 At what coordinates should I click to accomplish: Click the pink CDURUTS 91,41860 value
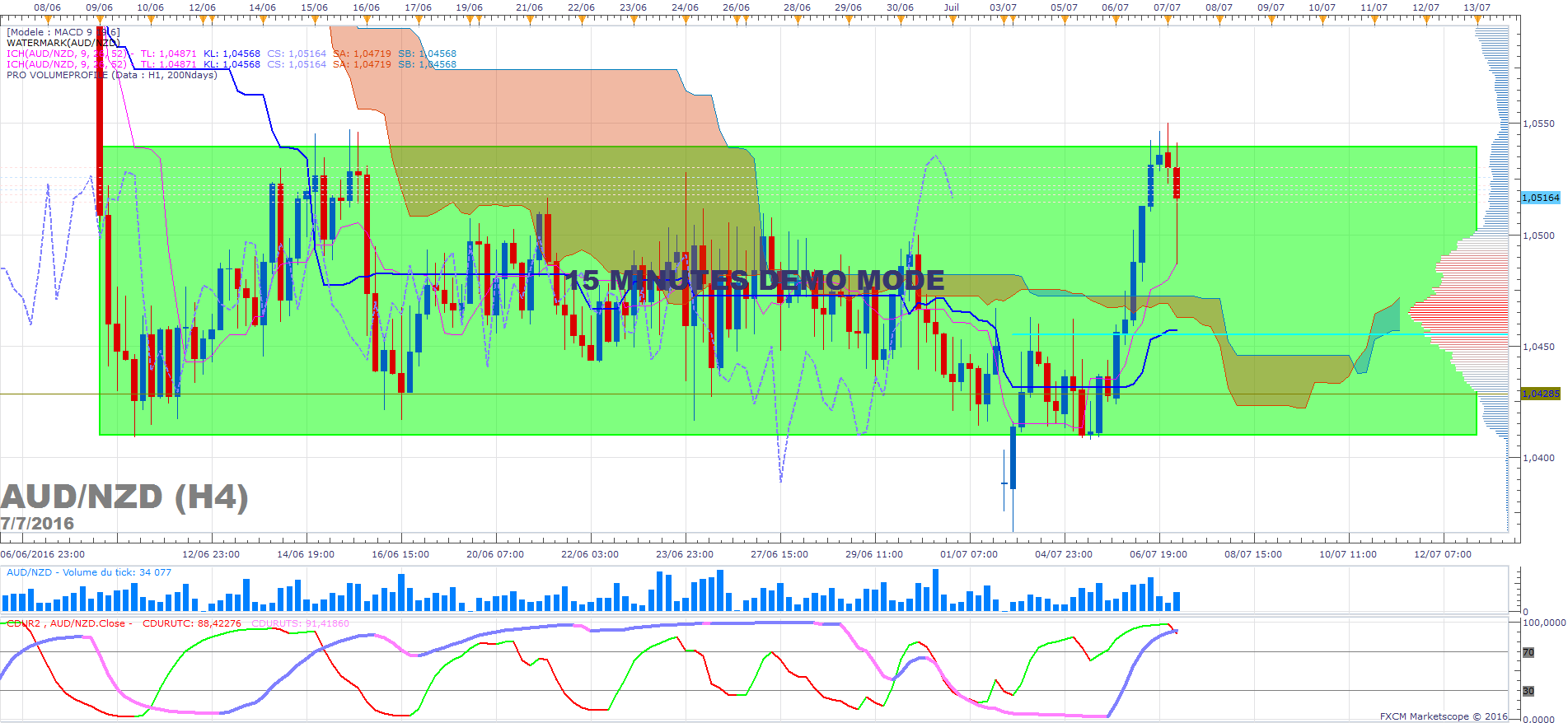point(300,623)
